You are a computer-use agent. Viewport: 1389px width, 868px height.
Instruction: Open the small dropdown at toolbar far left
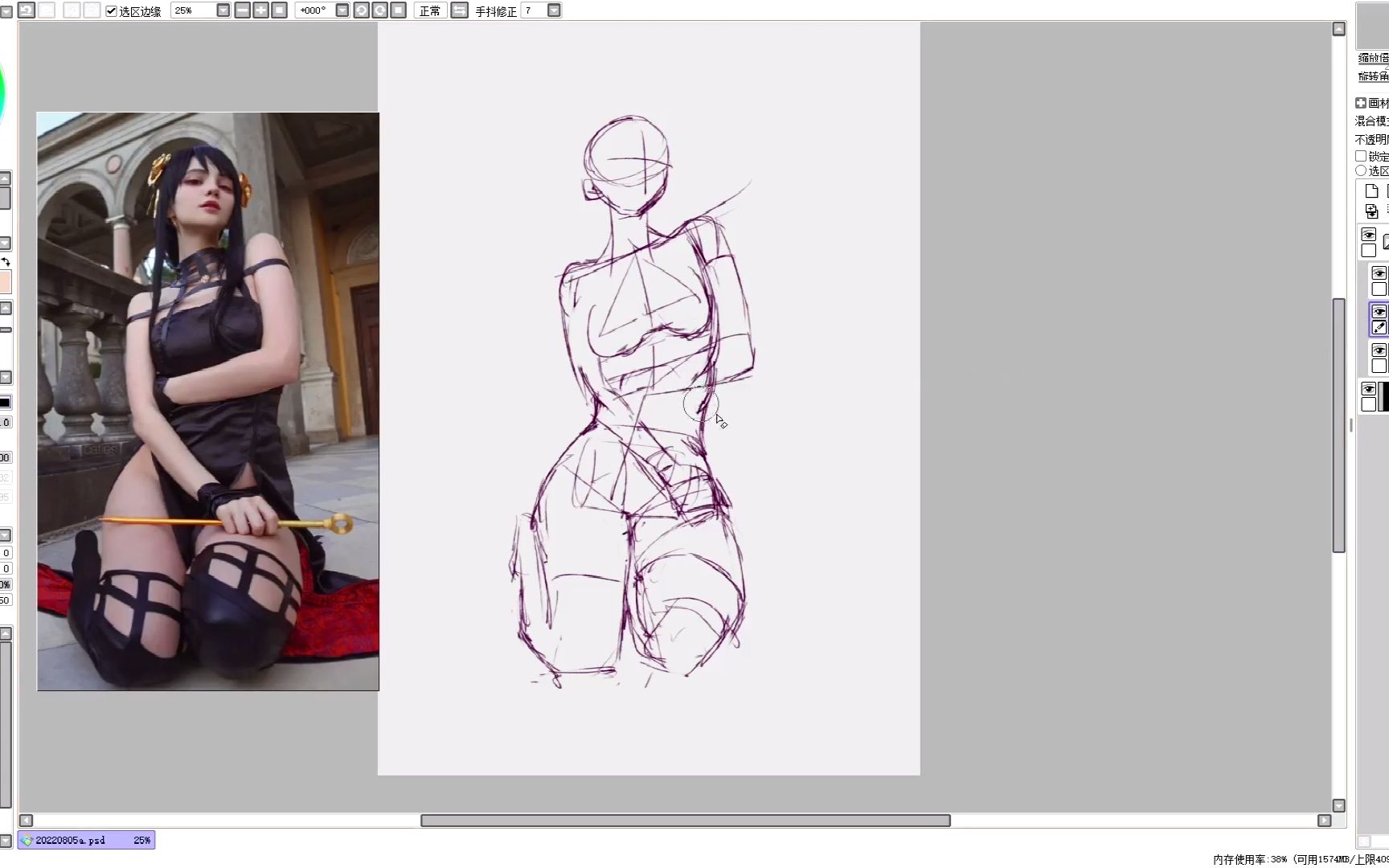(x=6, y=12)
